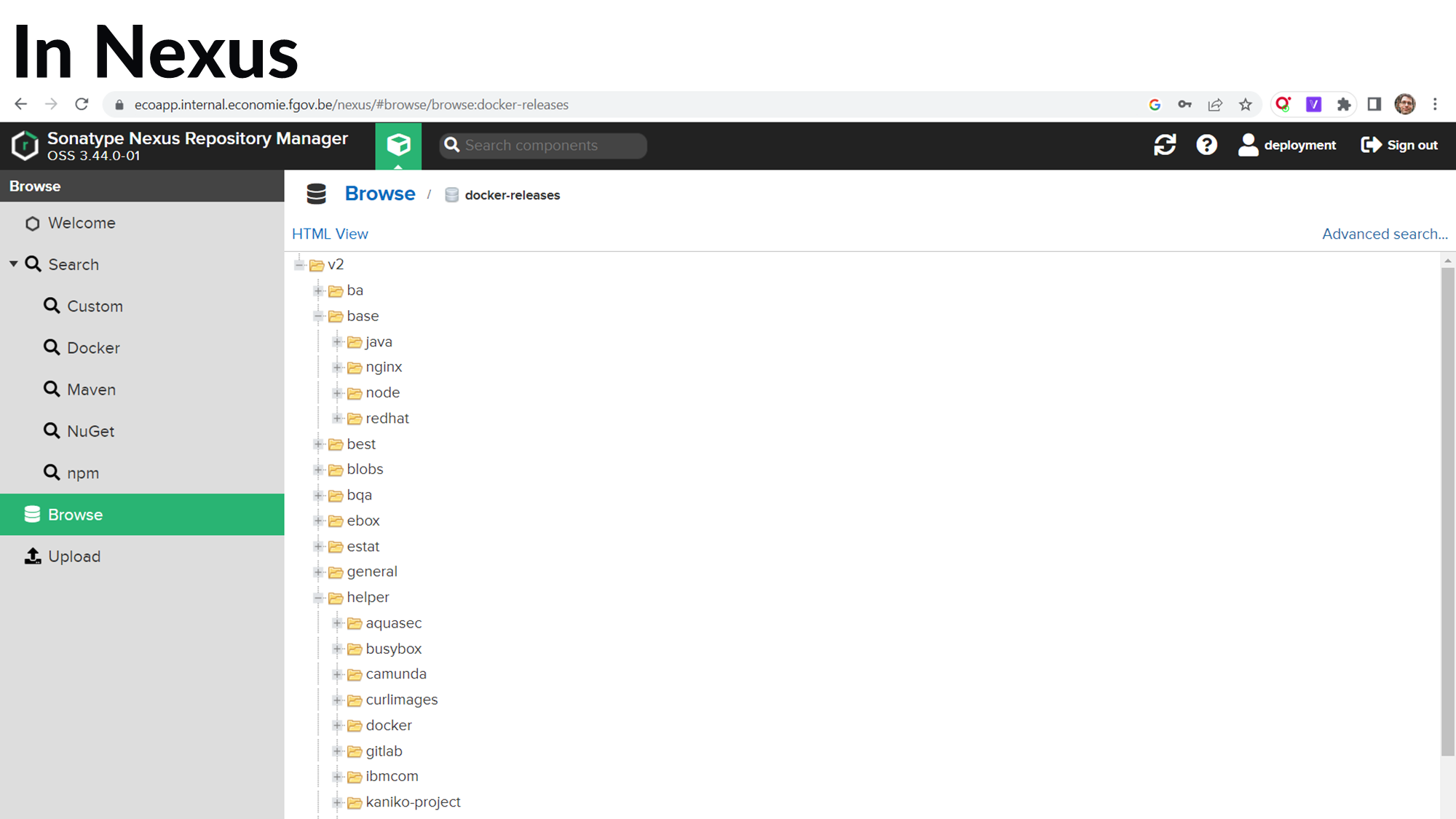Open the help question mark icon
This screenshot has height=819, width=1456.
point(1206,145)
